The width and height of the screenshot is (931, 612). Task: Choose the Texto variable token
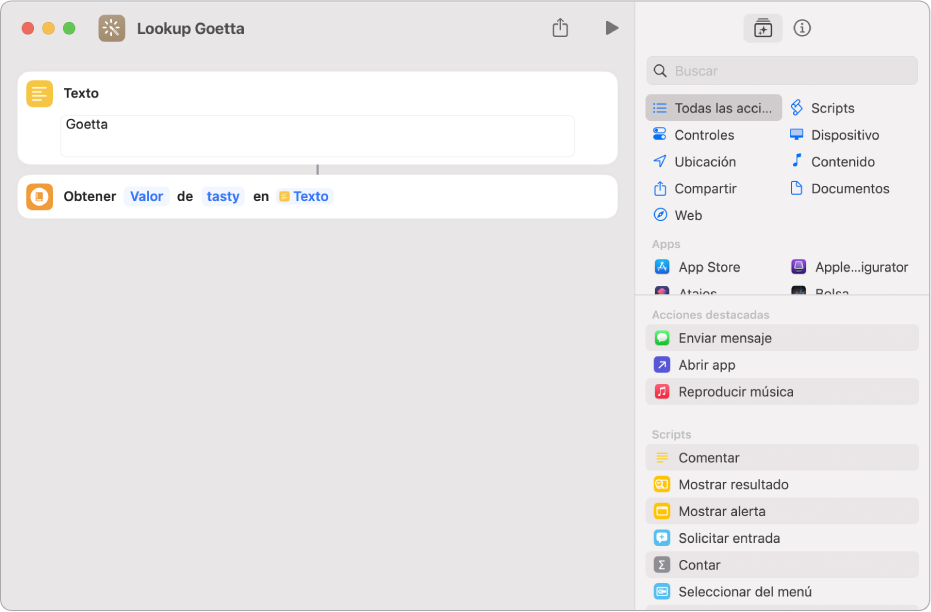pyautogui.click(x=305, y=197)
